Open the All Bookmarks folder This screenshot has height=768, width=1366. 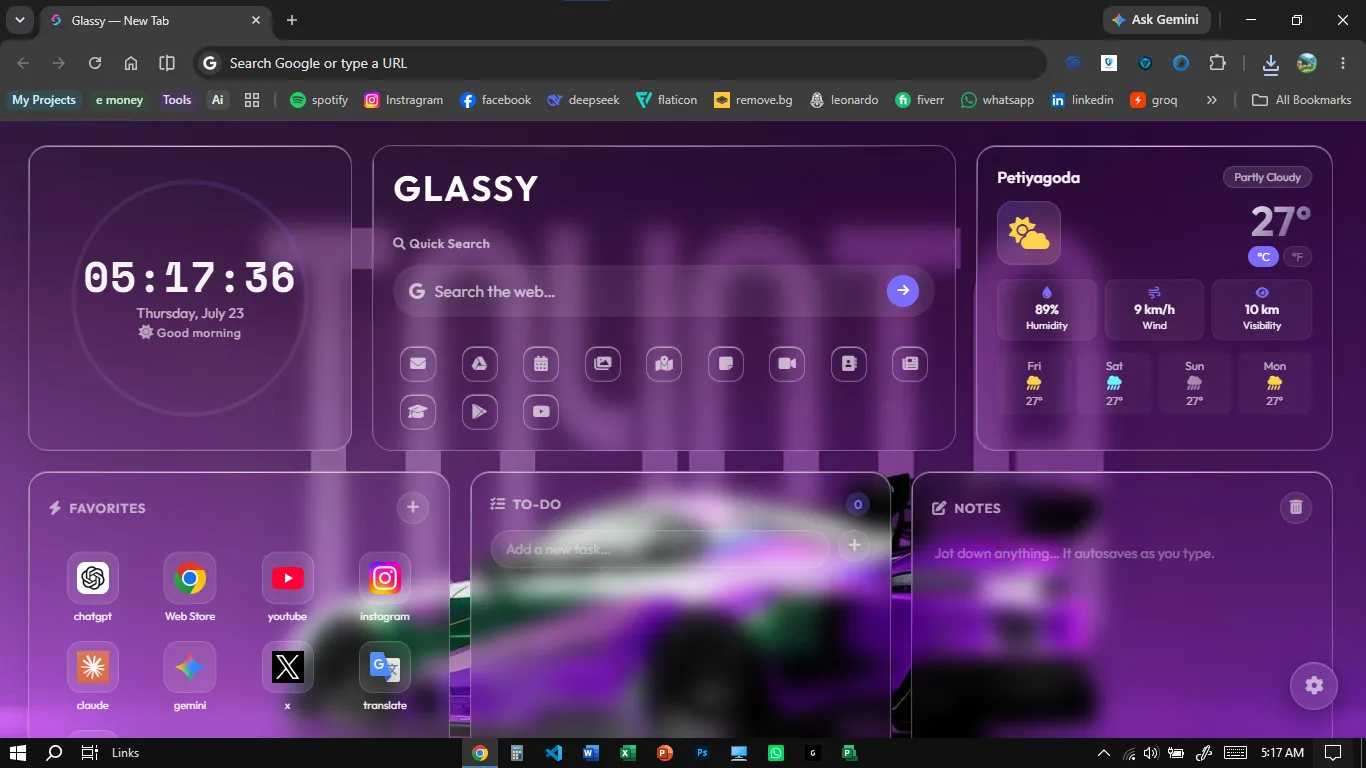click(1302, 100)
